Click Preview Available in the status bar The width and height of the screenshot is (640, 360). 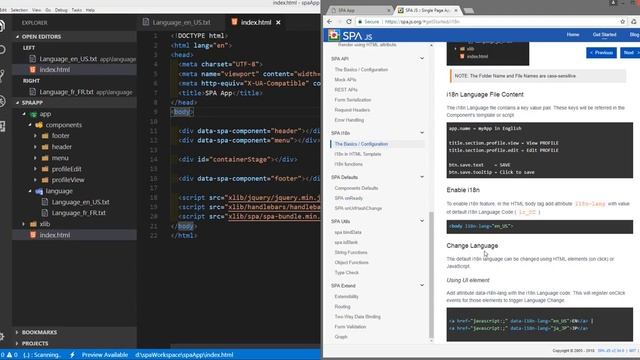point(104,355)
